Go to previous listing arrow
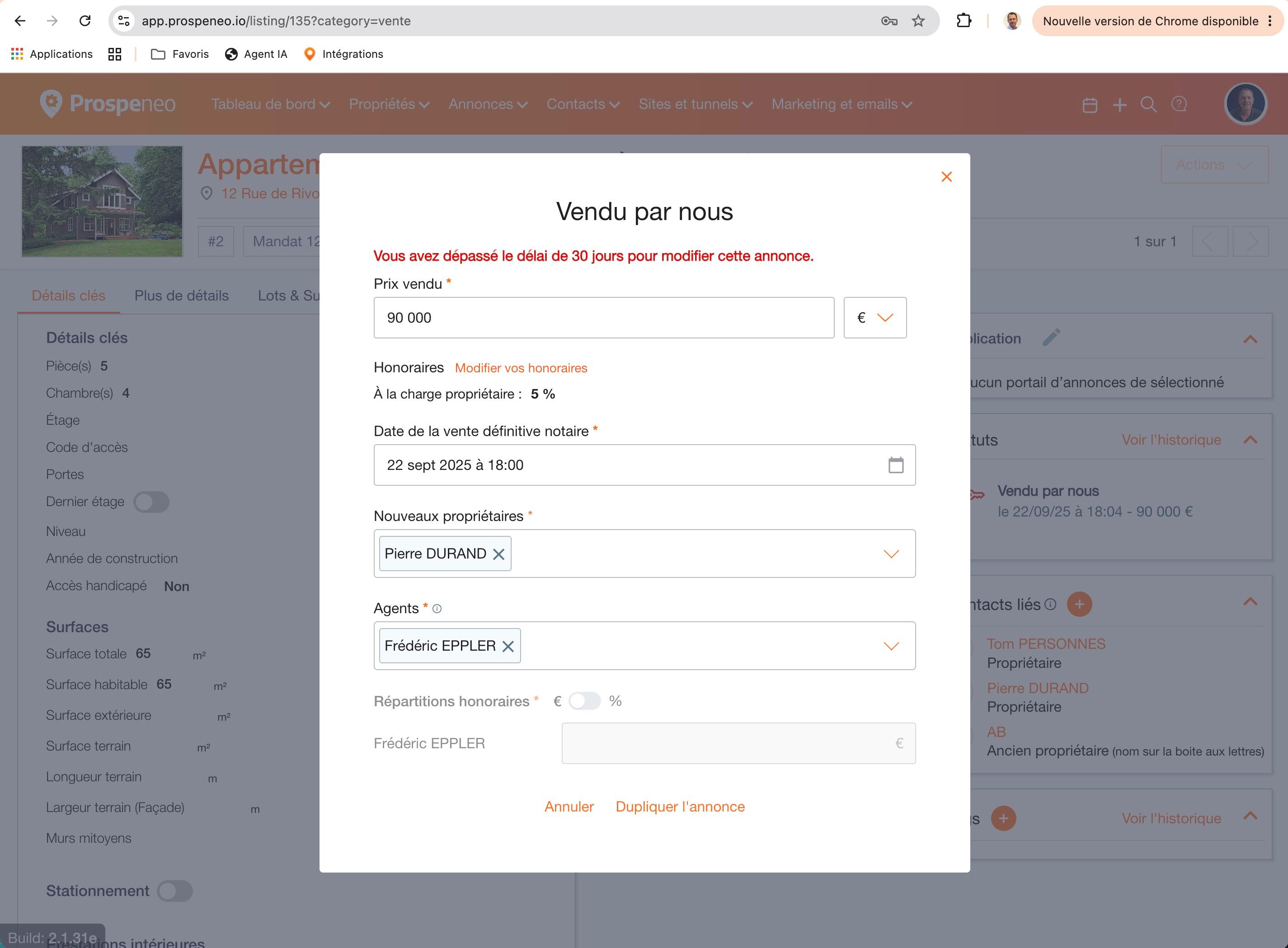 1209,242
